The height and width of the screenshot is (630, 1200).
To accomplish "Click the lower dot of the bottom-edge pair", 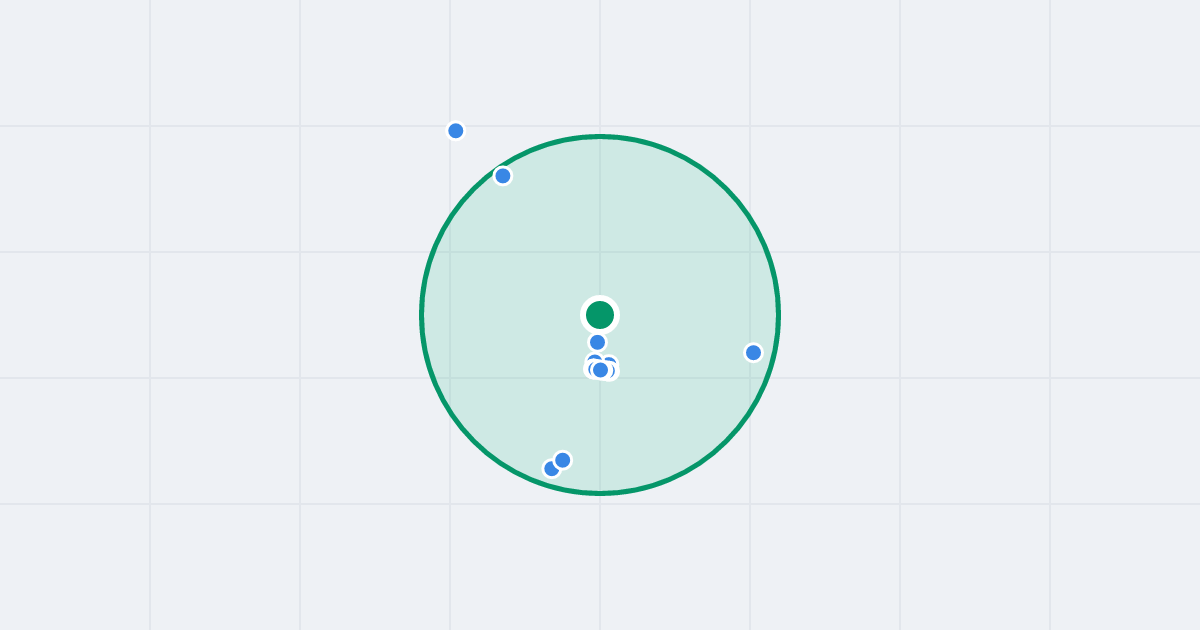I will [550, 469].
